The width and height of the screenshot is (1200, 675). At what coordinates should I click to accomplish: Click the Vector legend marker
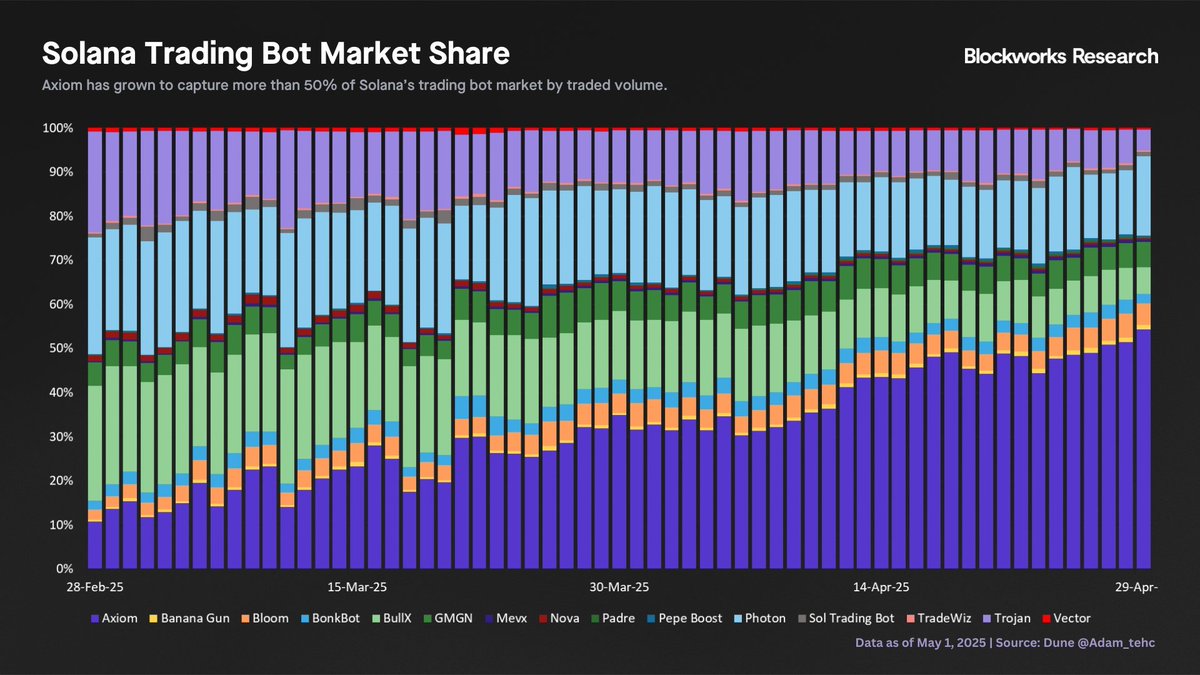click(1046, 619)
